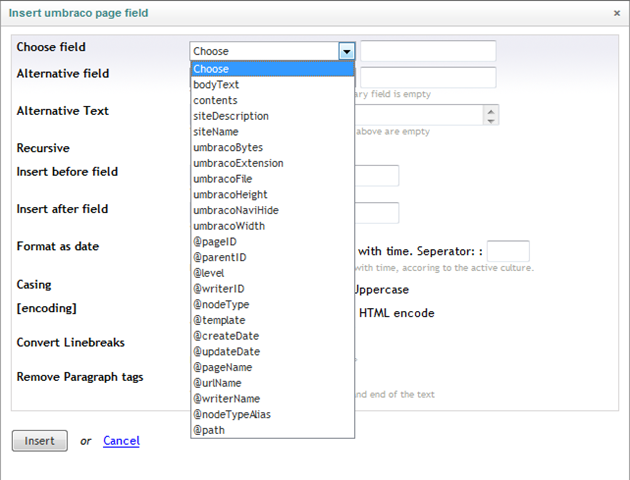The height and width of the screenshot is (480, 630).
Task: Choose the @pageName option
Action: click(x=272, y=367)
